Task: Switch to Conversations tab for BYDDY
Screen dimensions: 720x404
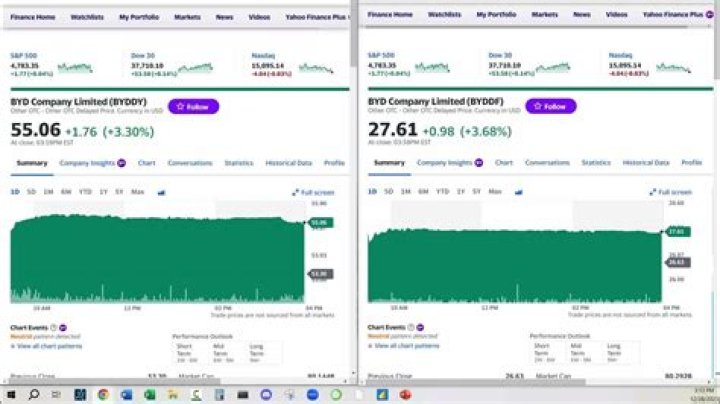Action: pos(190,163)
